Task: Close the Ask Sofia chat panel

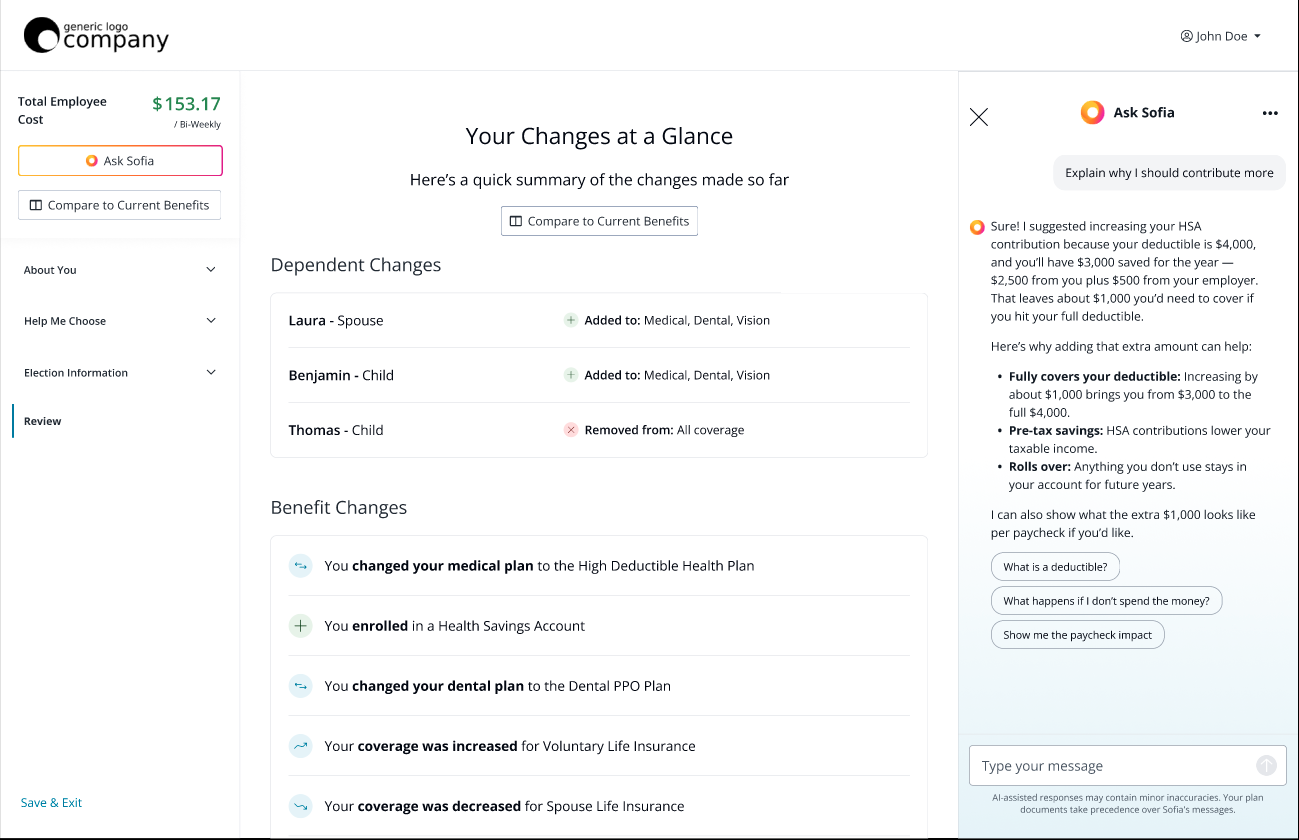Action: tap(978, 116)
